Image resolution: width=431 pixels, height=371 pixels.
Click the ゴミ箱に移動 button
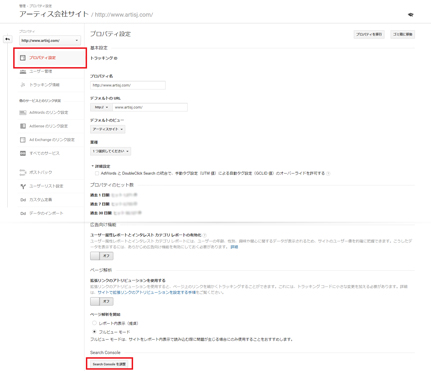(403, 34)
